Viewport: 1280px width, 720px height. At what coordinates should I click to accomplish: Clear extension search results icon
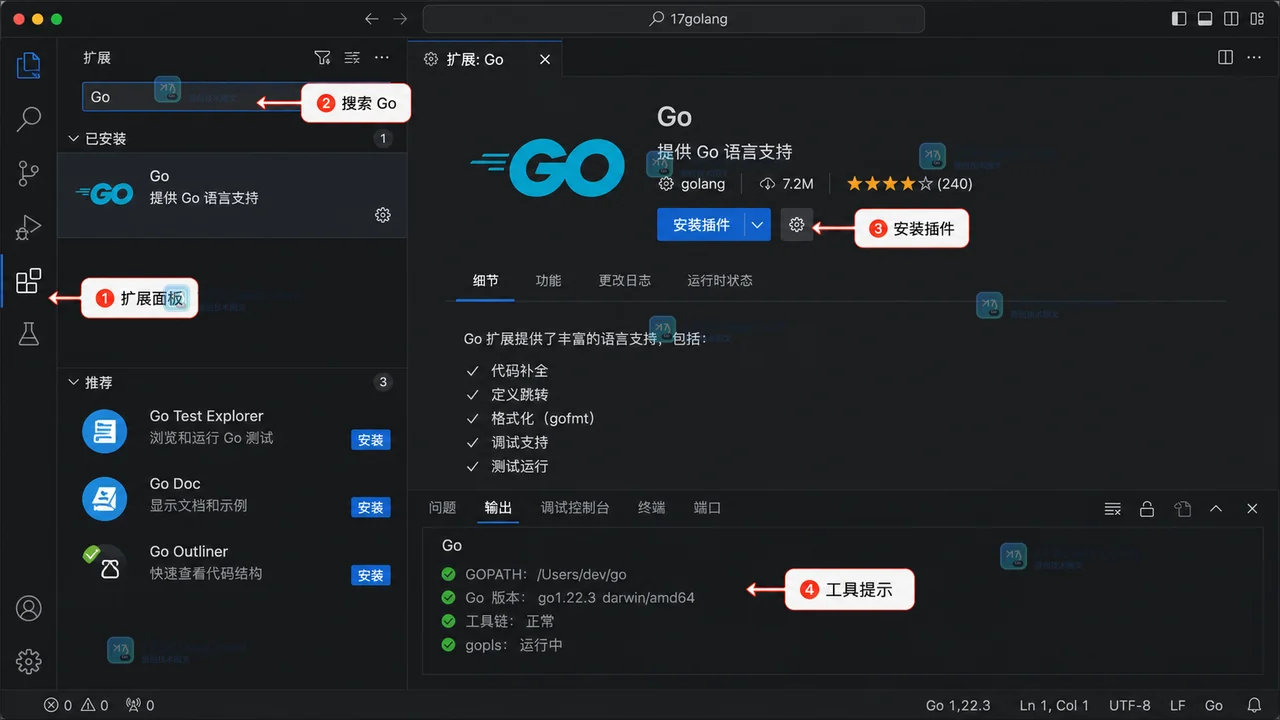[x=352, y=58]
